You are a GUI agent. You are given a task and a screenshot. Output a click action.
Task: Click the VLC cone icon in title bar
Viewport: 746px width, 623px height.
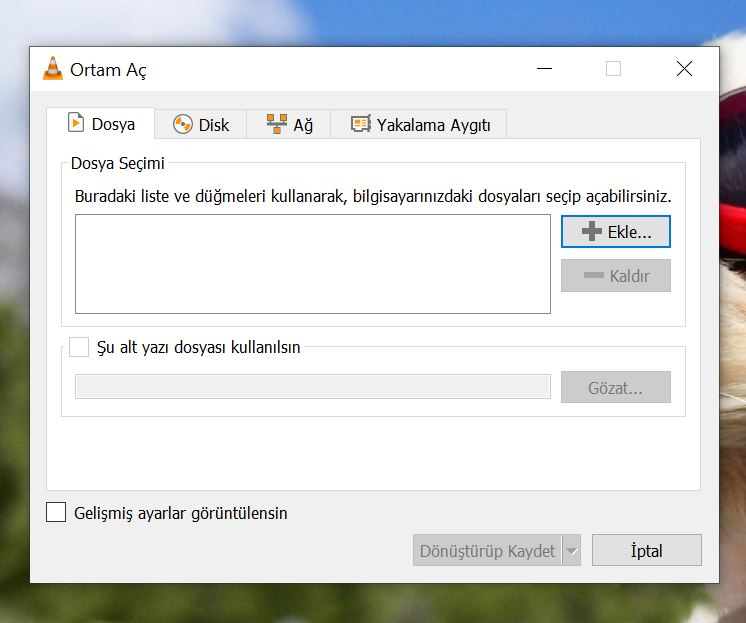53,69
